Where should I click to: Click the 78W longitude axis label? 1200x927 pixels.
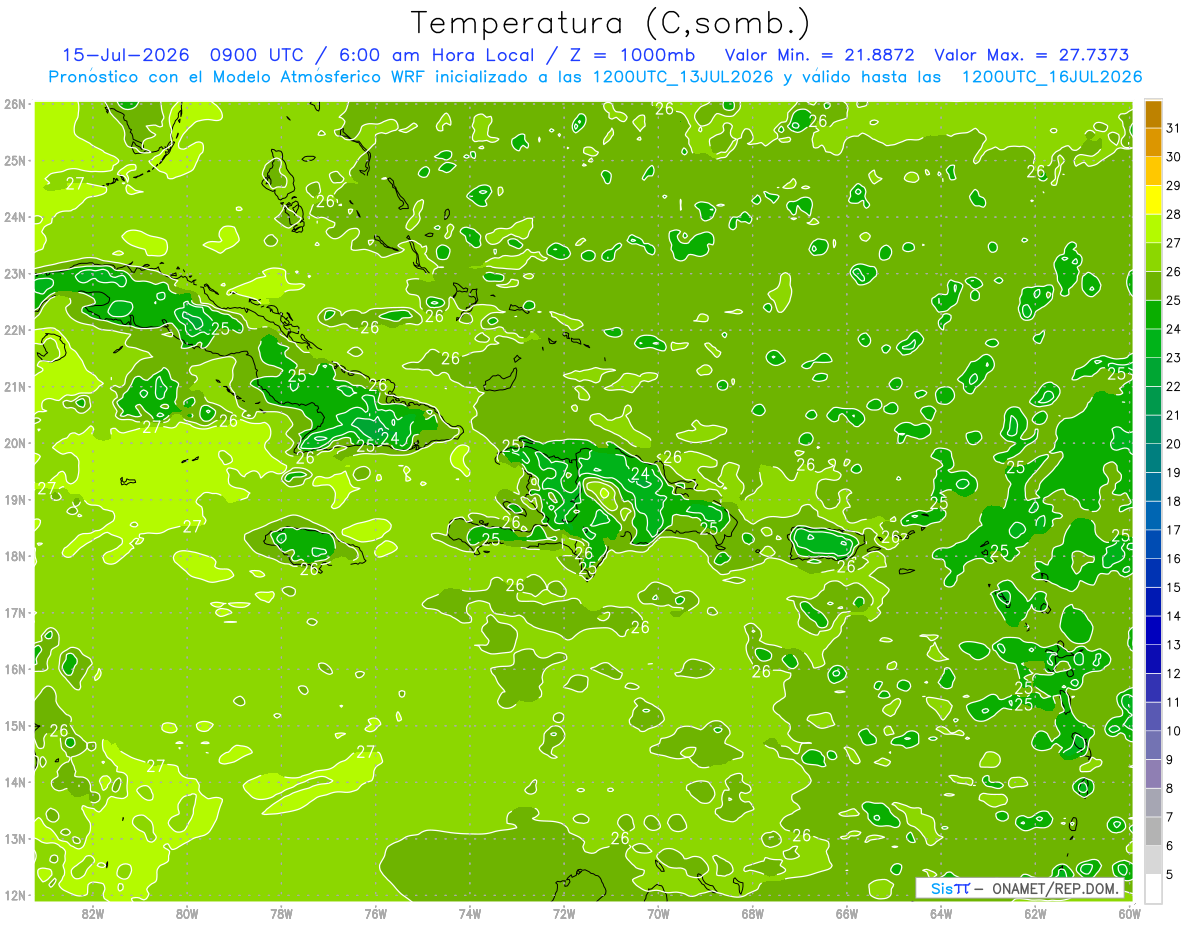pyautogui.click(x=281, y=913)
